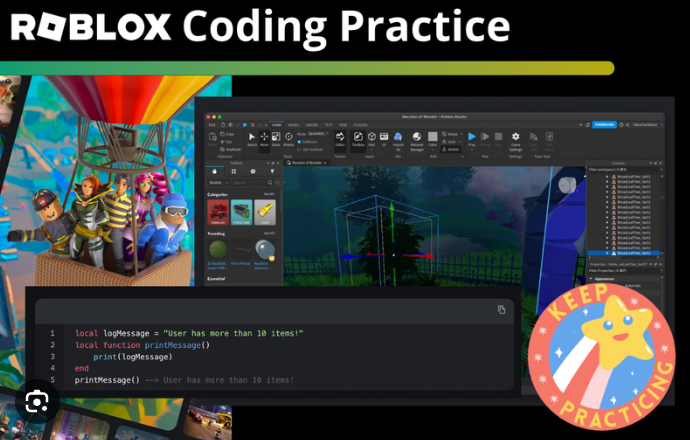This screenshot has height=440, width=690.
Task: Open Toolbox Creations lightbulb tab
Action: (272, 171)
